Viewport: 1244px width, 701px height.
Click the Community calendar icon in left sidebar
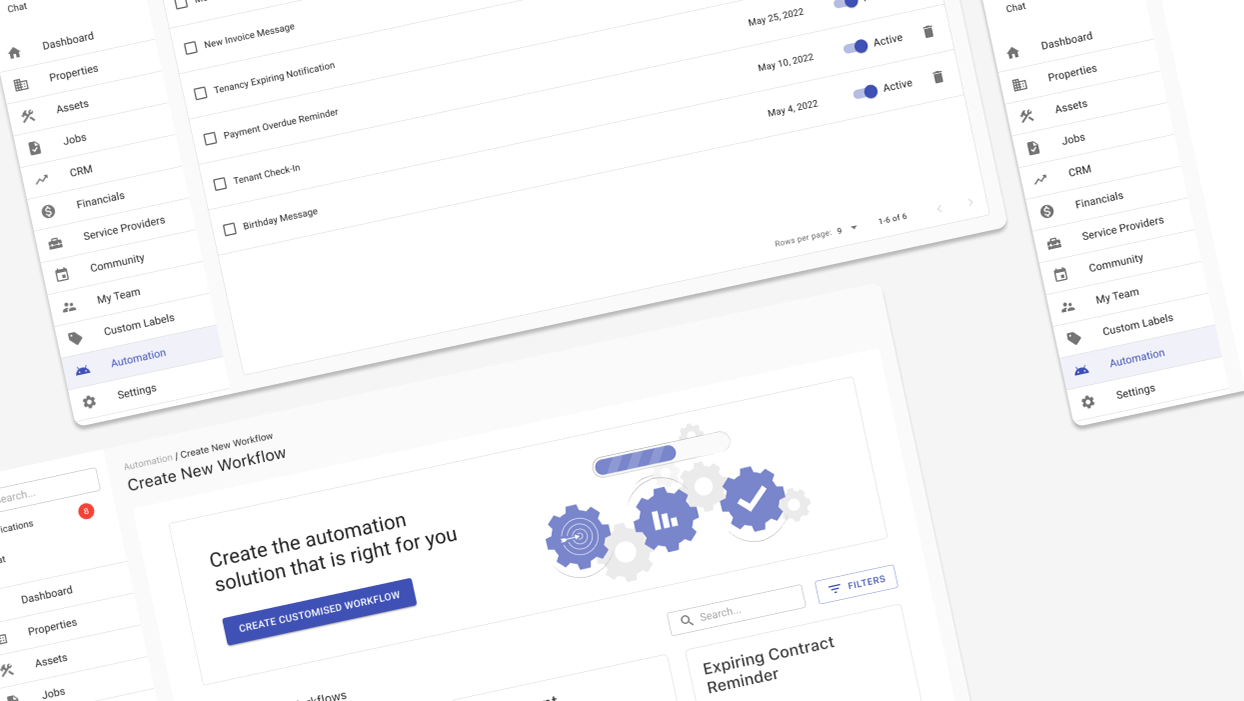pyautogui.click(x=62, y=275)
